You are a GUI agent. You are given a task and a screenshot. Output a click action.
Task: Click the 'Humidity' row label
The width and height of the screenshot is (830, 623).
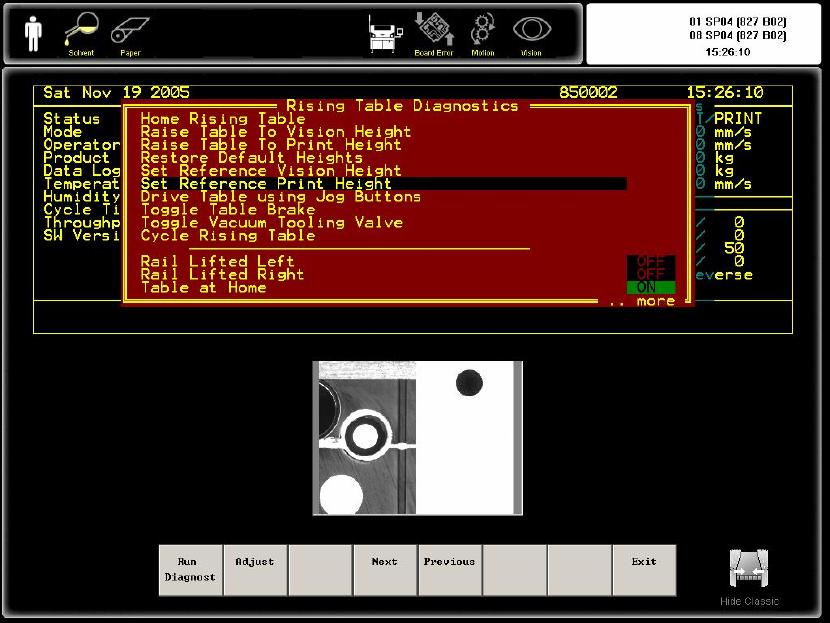(82, 196)
